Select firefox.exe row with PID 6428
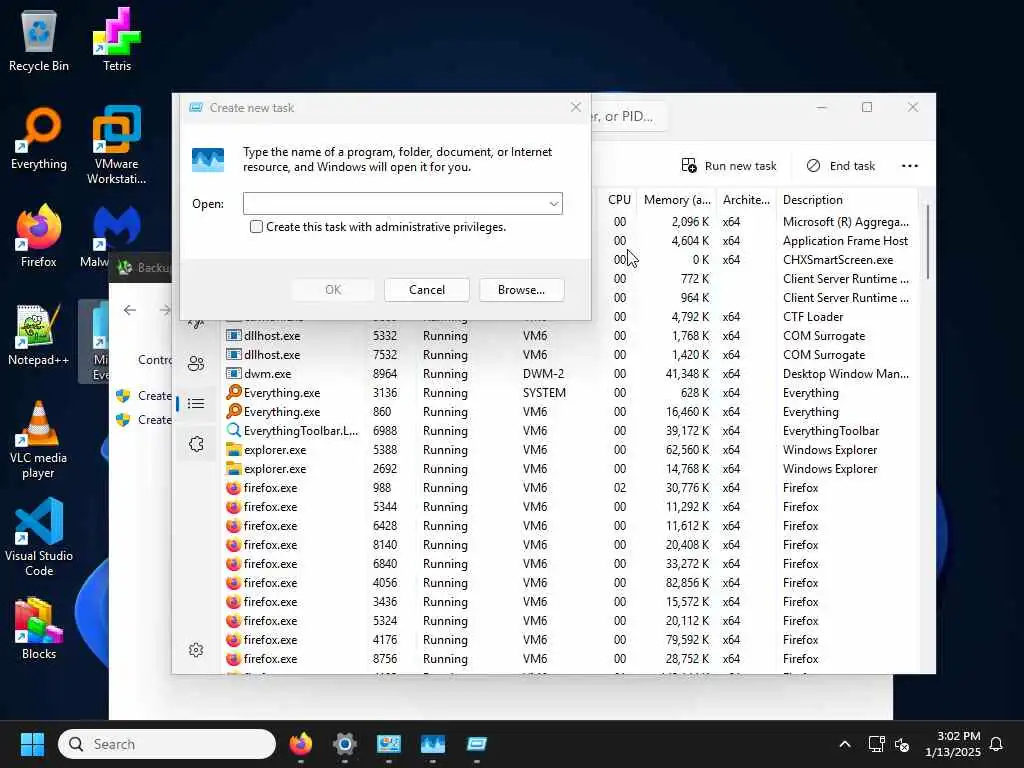The height and width of the screenshot is (768, 1024). click(x=568, y=526)
